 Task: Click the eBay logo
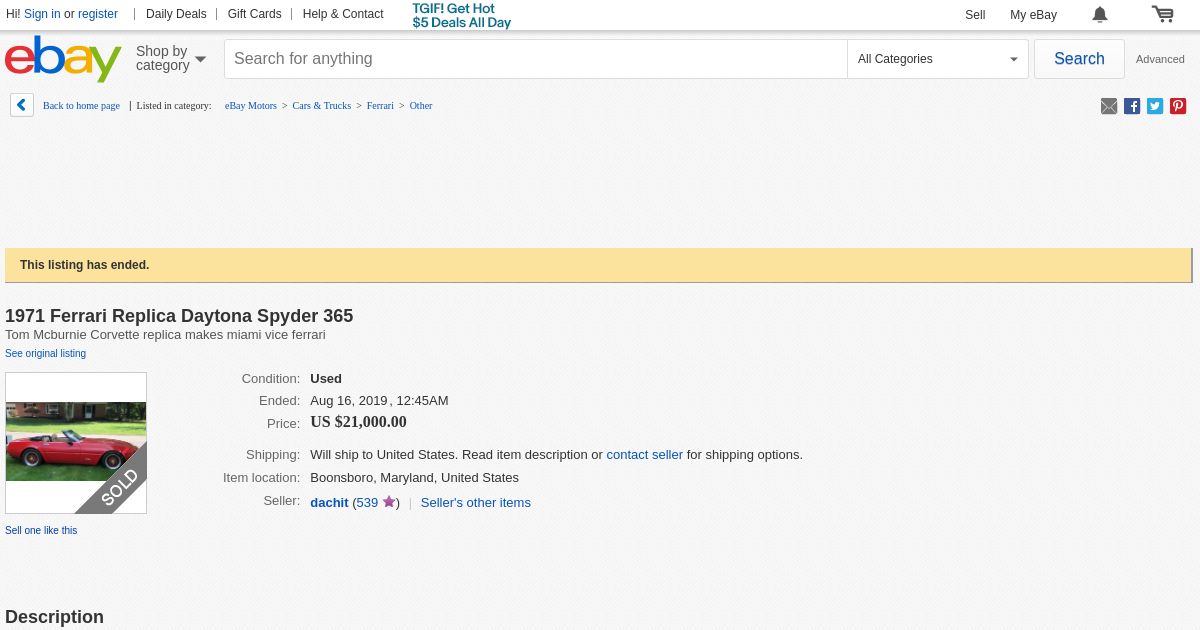coord(63,59)
